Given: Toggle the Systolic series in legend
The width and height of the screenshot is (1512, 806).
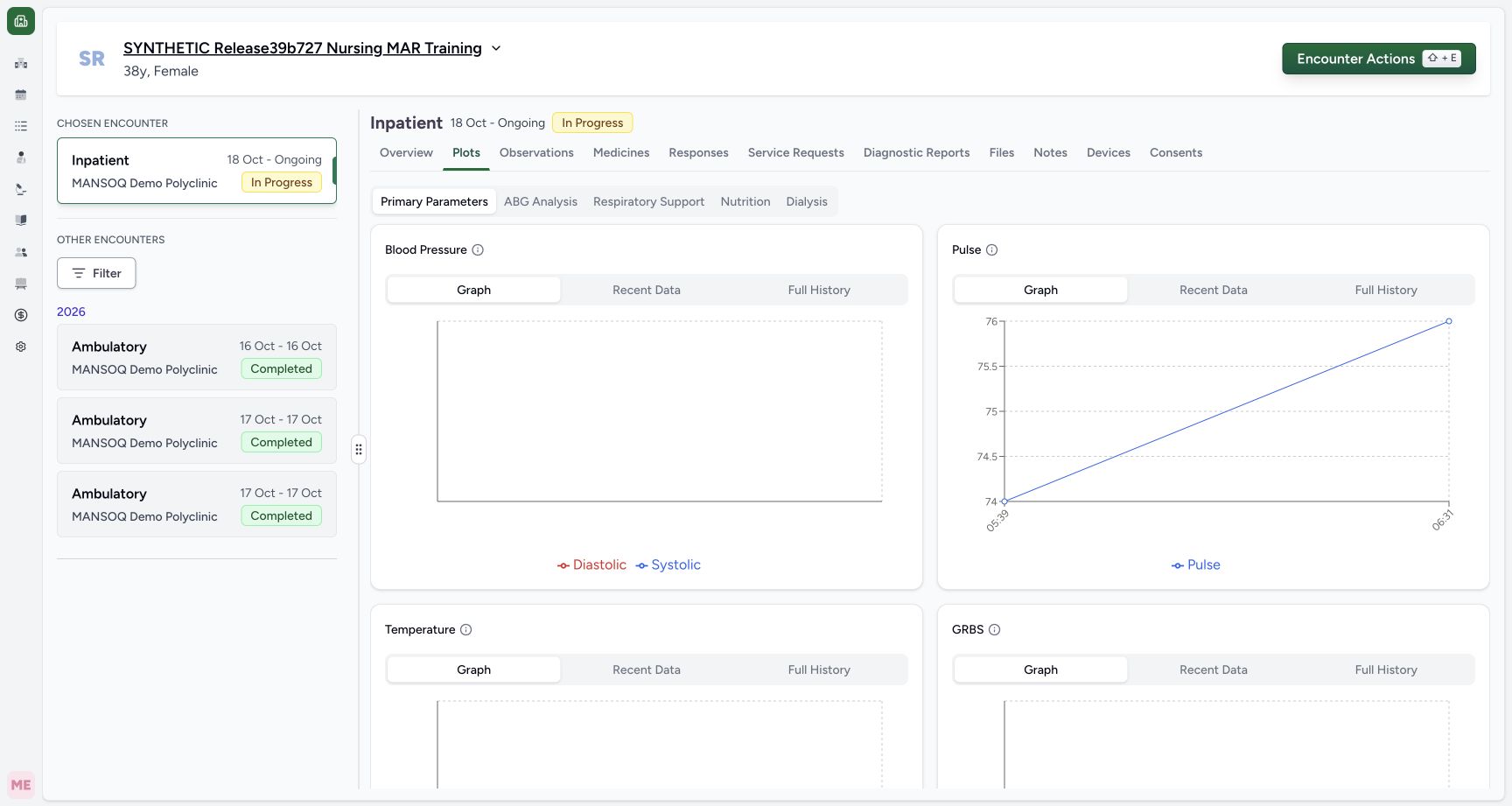Looking at the screenshot, I should click(x=668, y=564).
